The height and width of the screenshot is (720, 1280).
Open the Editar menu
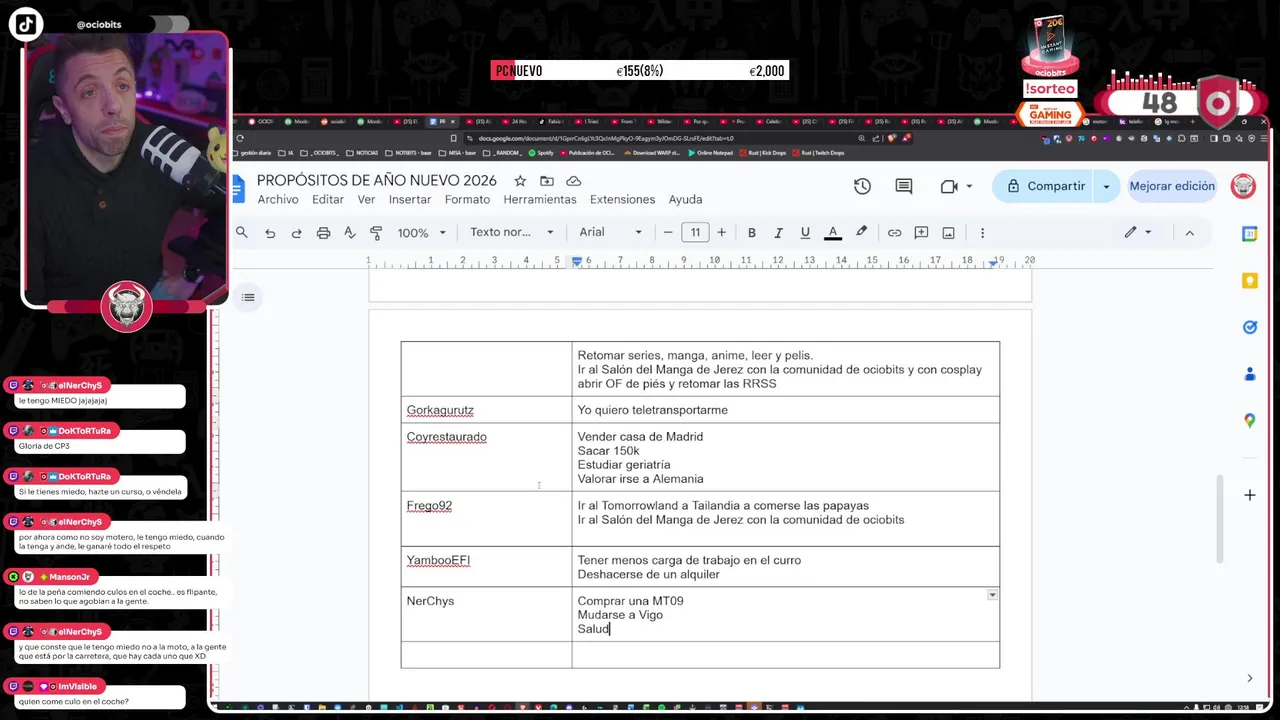[328, 200]
